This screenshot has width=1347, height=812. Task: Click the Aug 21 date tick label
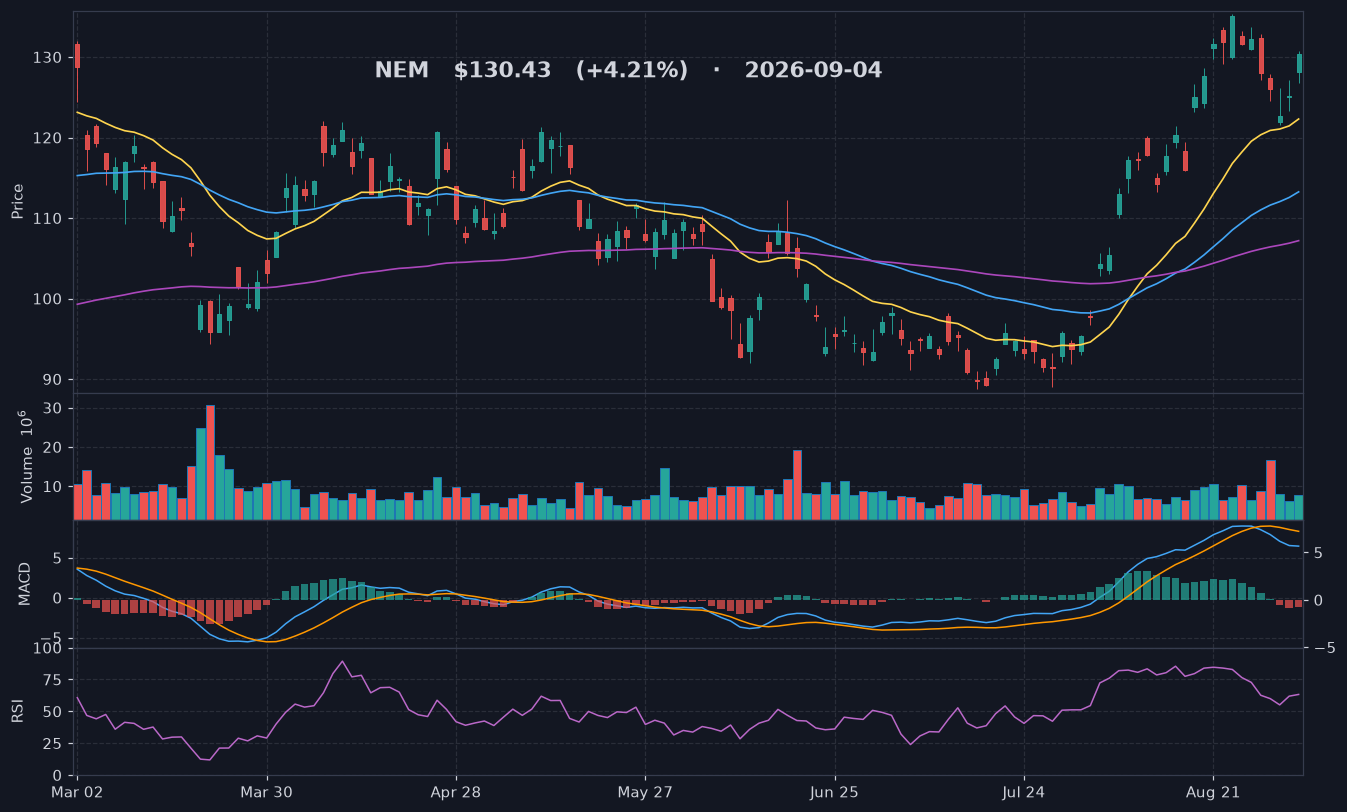tap(1213, 792)
